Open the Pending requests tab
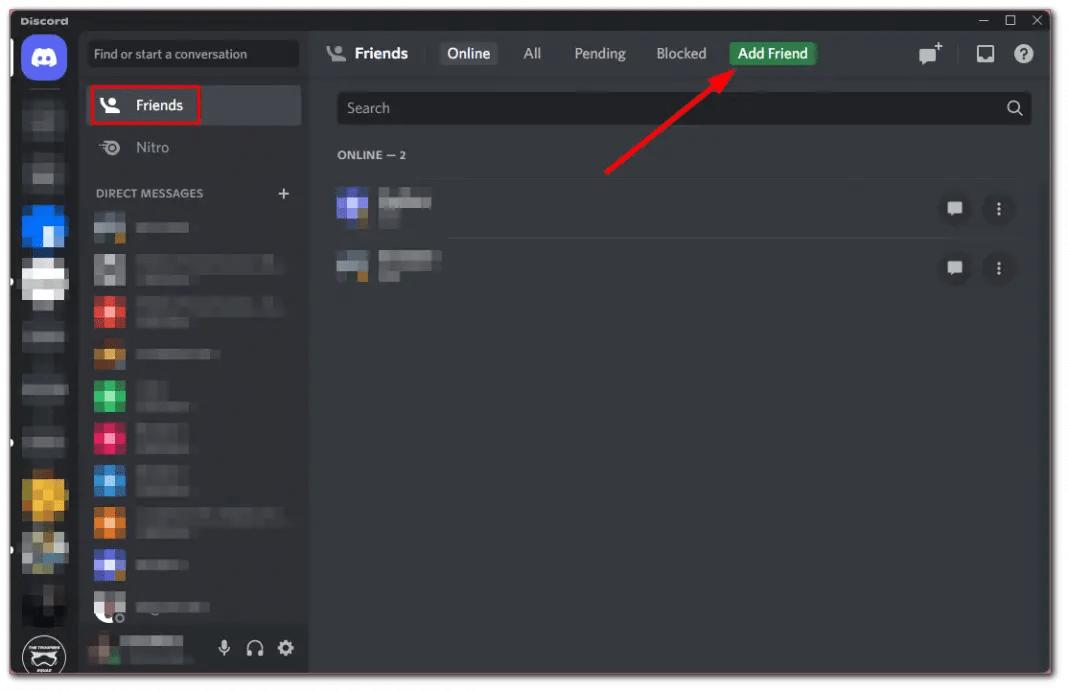1068x691 pixels. pyautogui.click(x=599, y=53)
